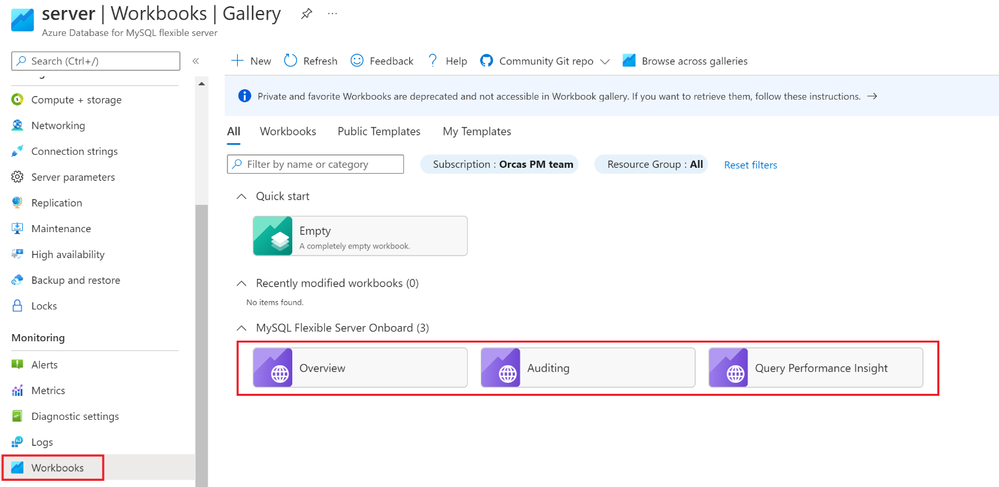Collapse MySQL Flexible Server Onboard section

tap(241, 328)
